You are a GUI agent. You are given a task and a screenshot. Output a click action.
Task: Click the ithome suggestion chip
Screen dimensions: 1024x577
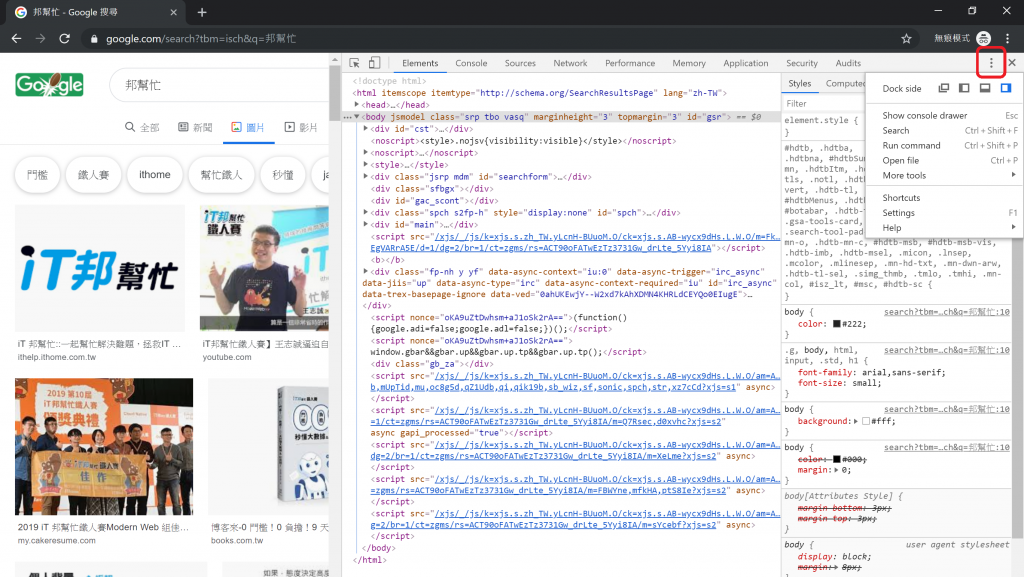(x=154, y=175)
